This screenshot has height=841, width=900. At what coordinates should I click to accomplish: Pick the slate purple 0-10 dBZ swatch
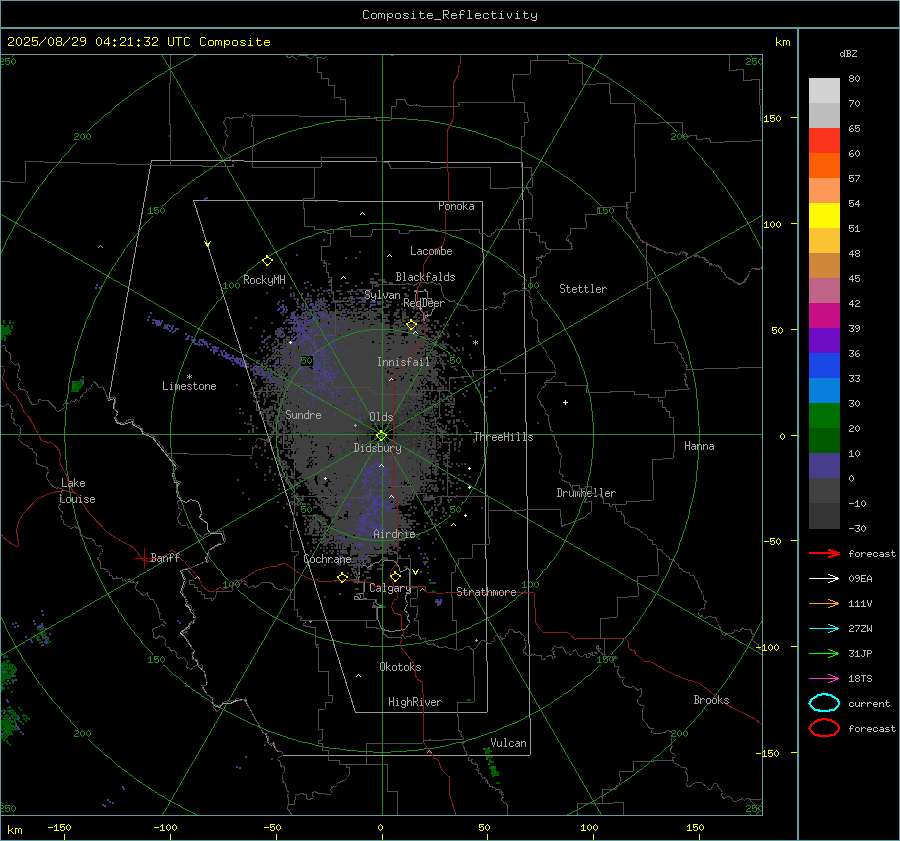(x=824, y=466)
